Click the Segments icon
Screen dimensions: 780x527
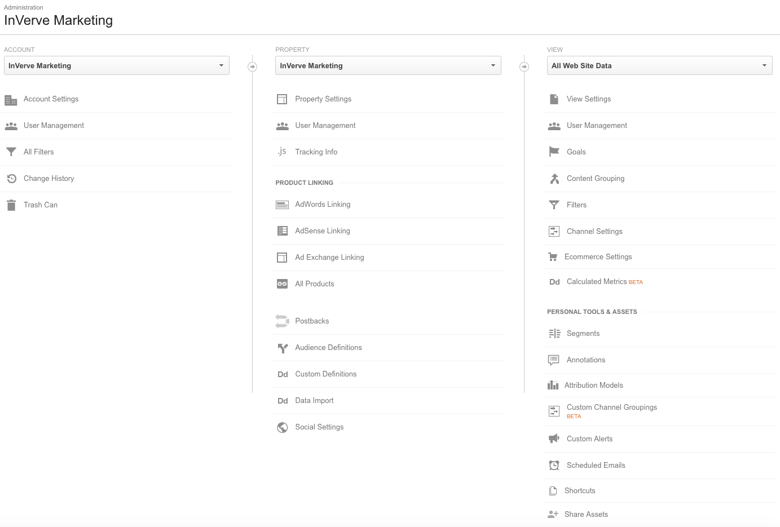[554, 333]
